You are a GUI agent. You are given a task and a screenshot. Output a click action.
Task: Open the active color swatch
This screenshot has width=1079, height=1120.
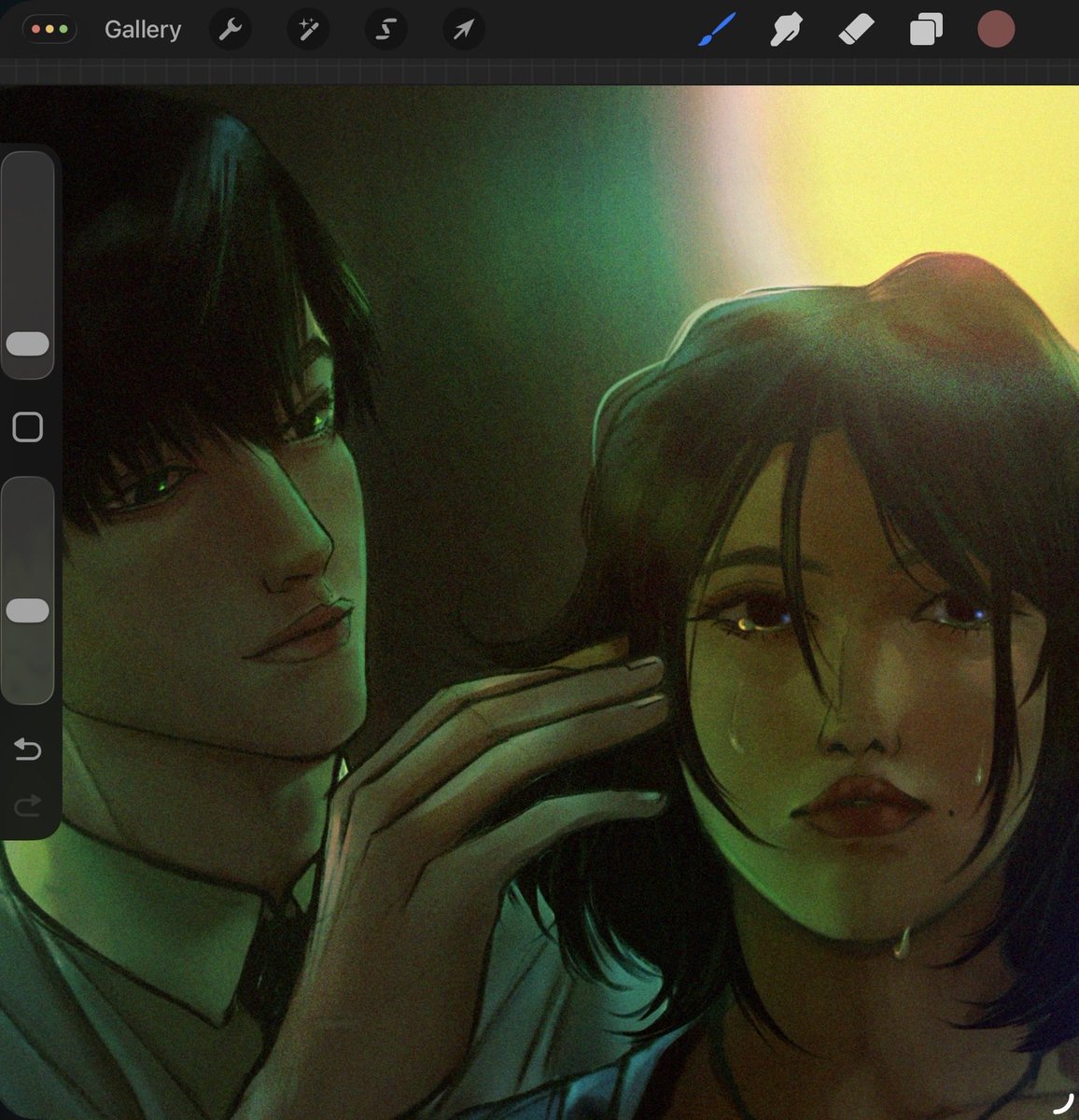click(996, 30)
